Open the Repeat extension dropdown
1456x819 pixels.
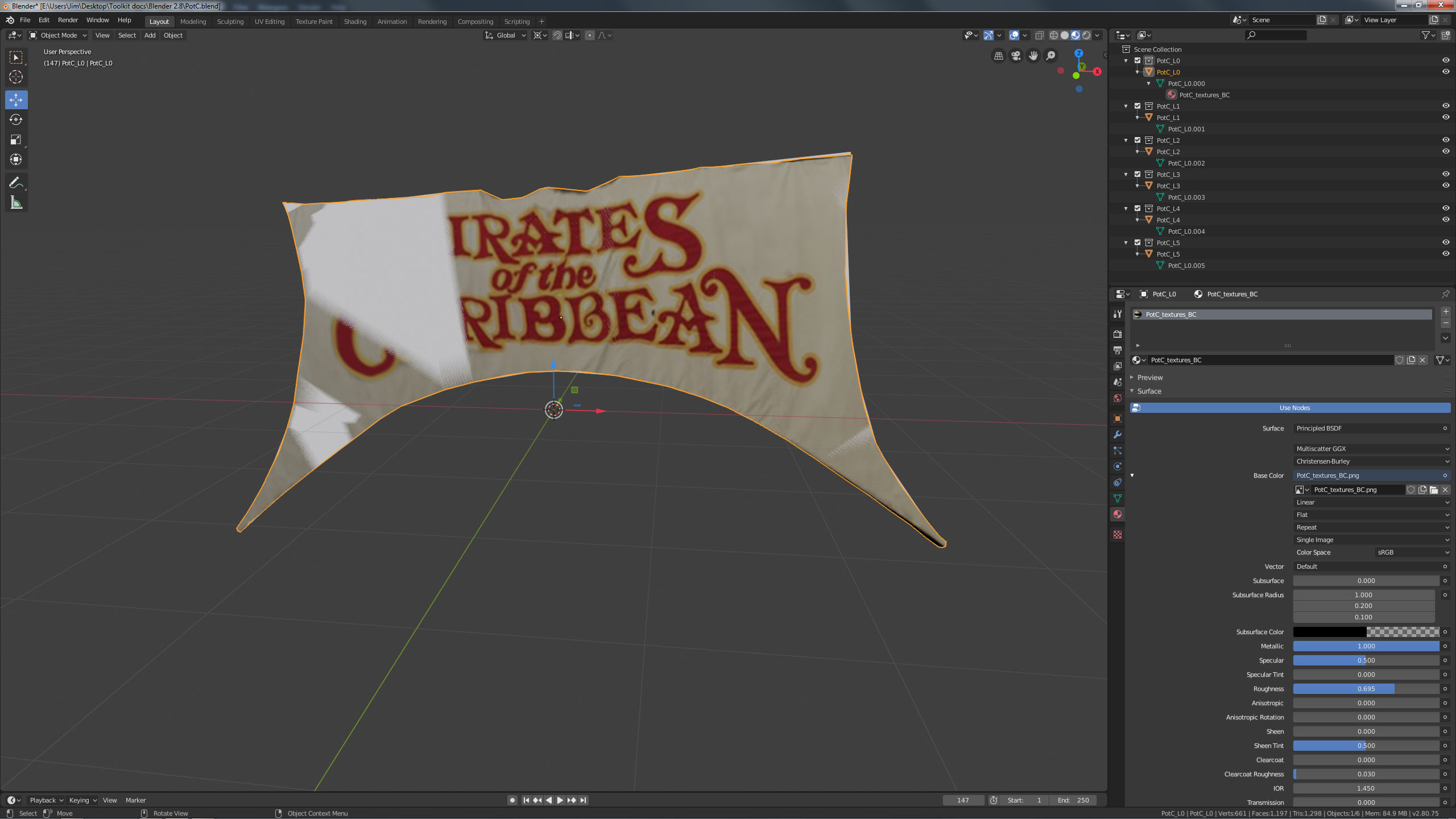1372,527
